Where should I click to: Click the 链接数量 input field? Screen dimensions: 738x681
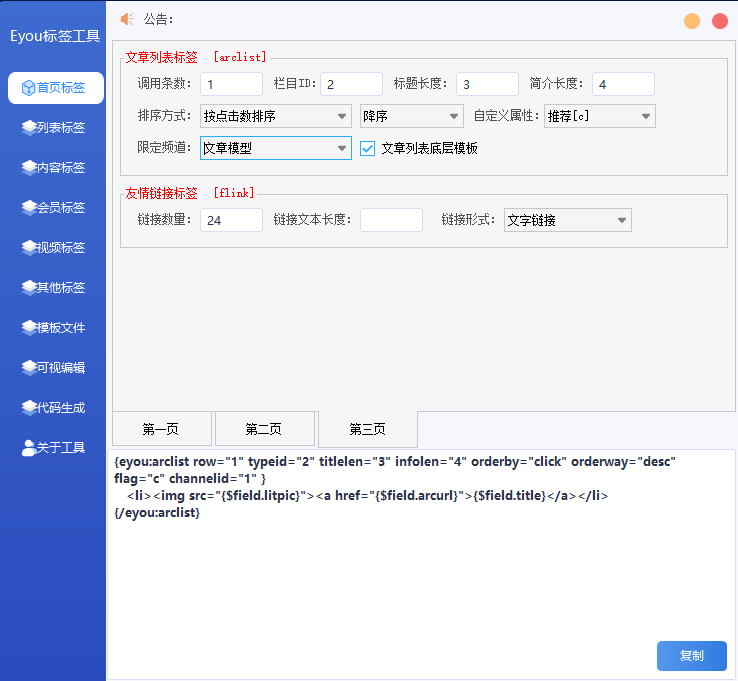[231, 220]
